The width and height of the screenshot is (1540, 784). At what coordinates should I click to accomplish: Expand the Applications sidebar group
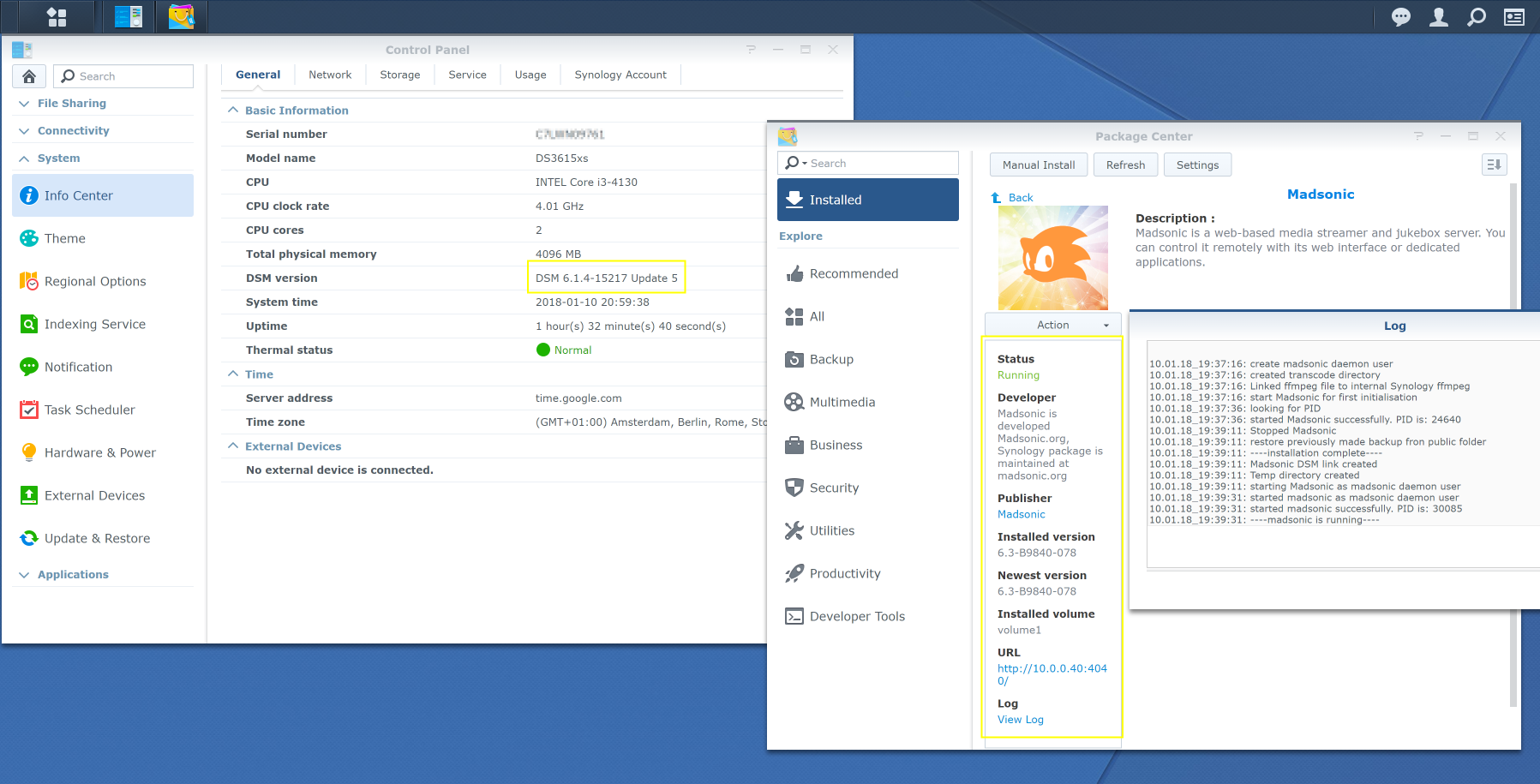[x=73, y=575]
